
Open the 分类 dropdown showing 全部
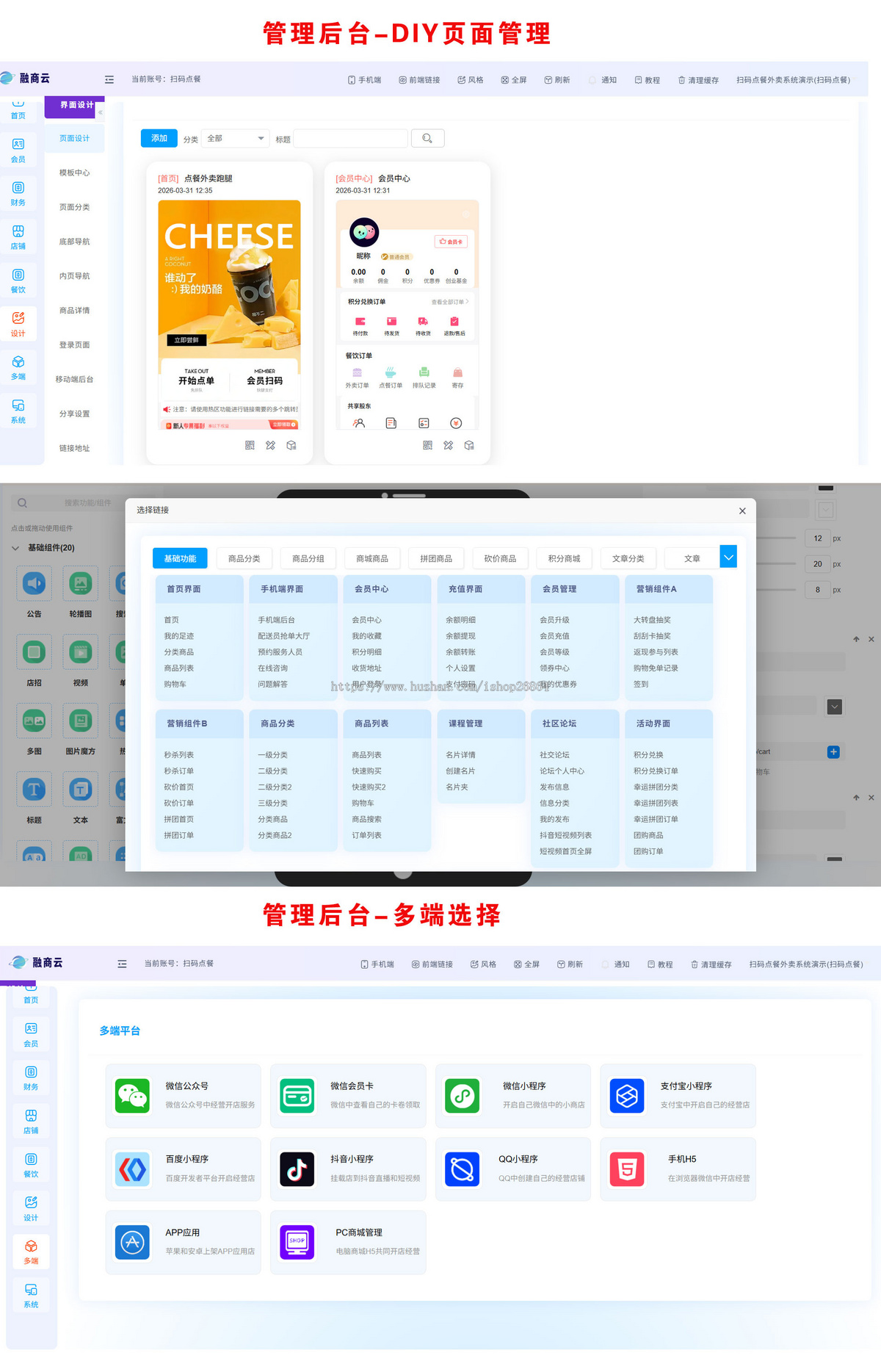tap(236, 138)
